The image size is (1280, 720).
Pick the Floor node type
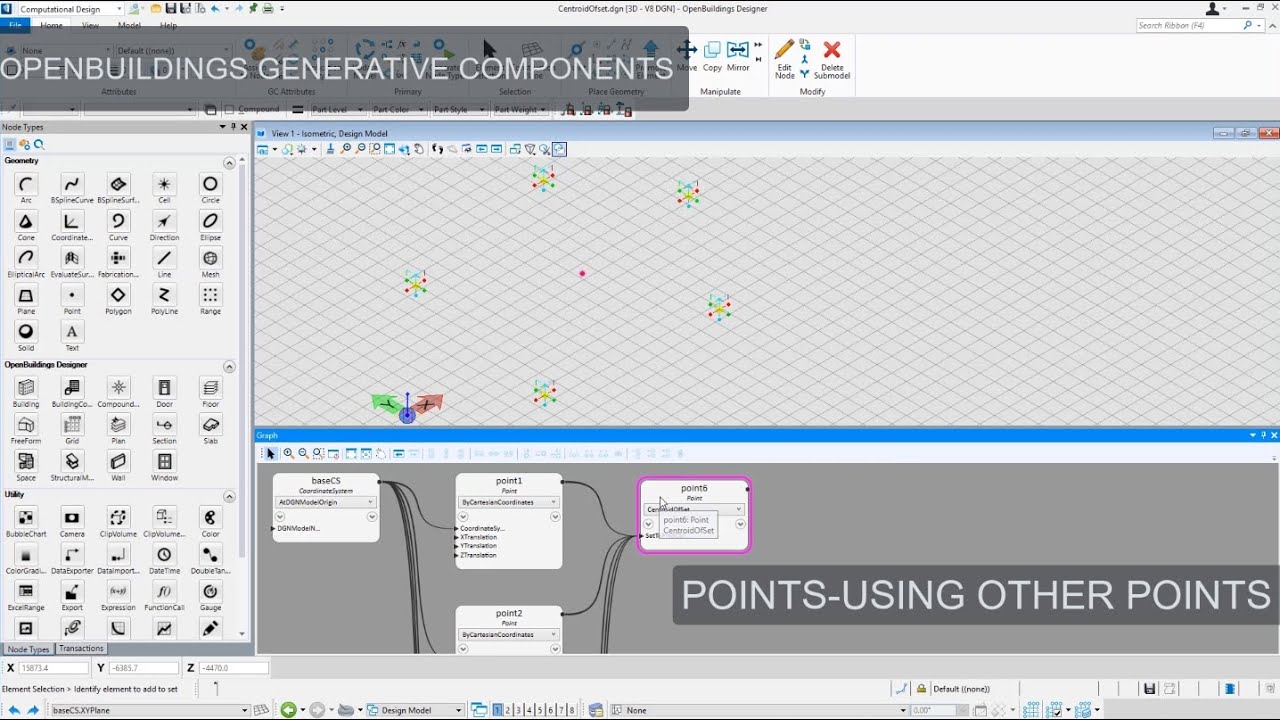click(x=210, y=392)
